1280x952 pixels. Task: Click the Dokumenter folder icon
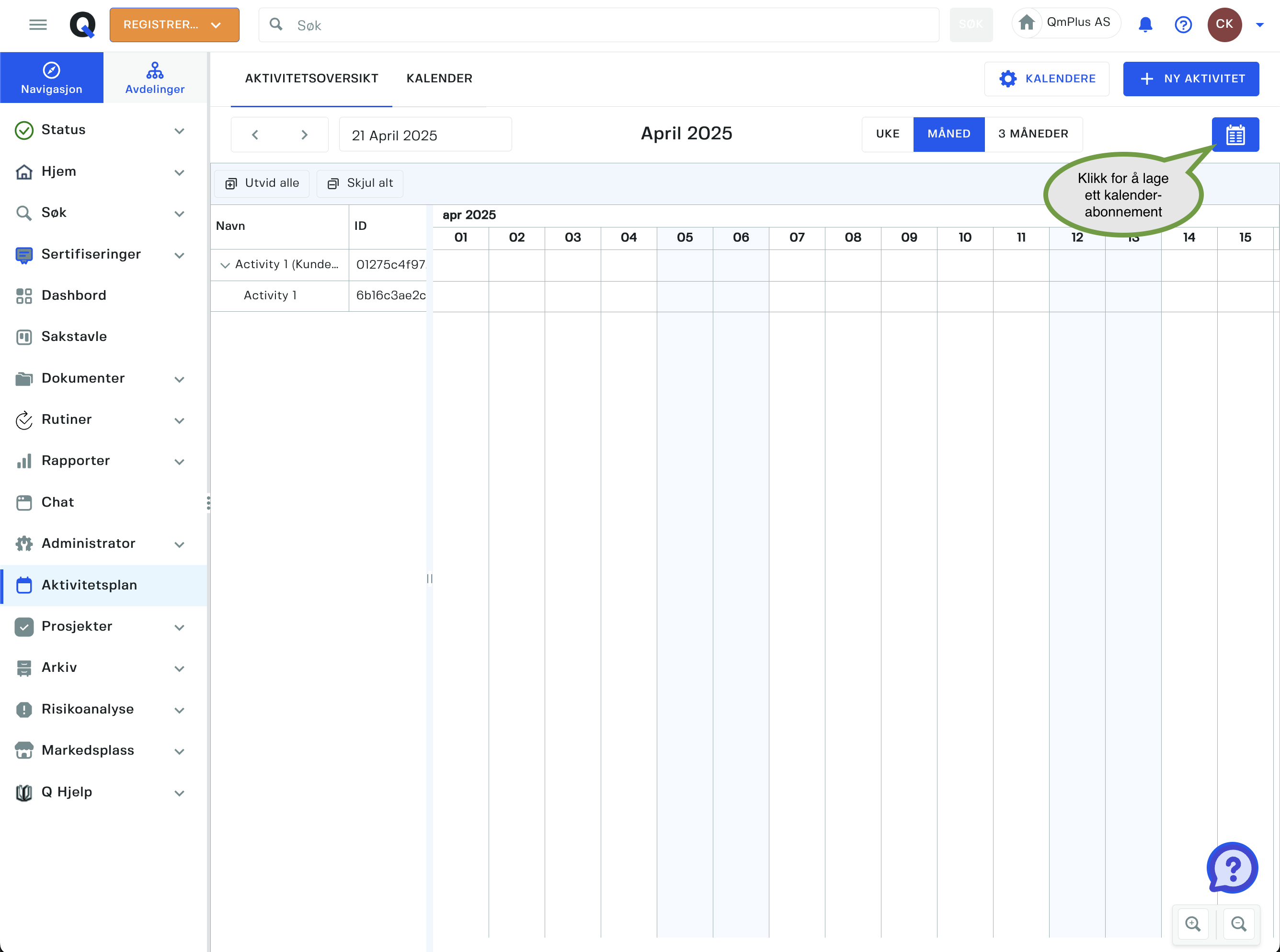[23, 379]
